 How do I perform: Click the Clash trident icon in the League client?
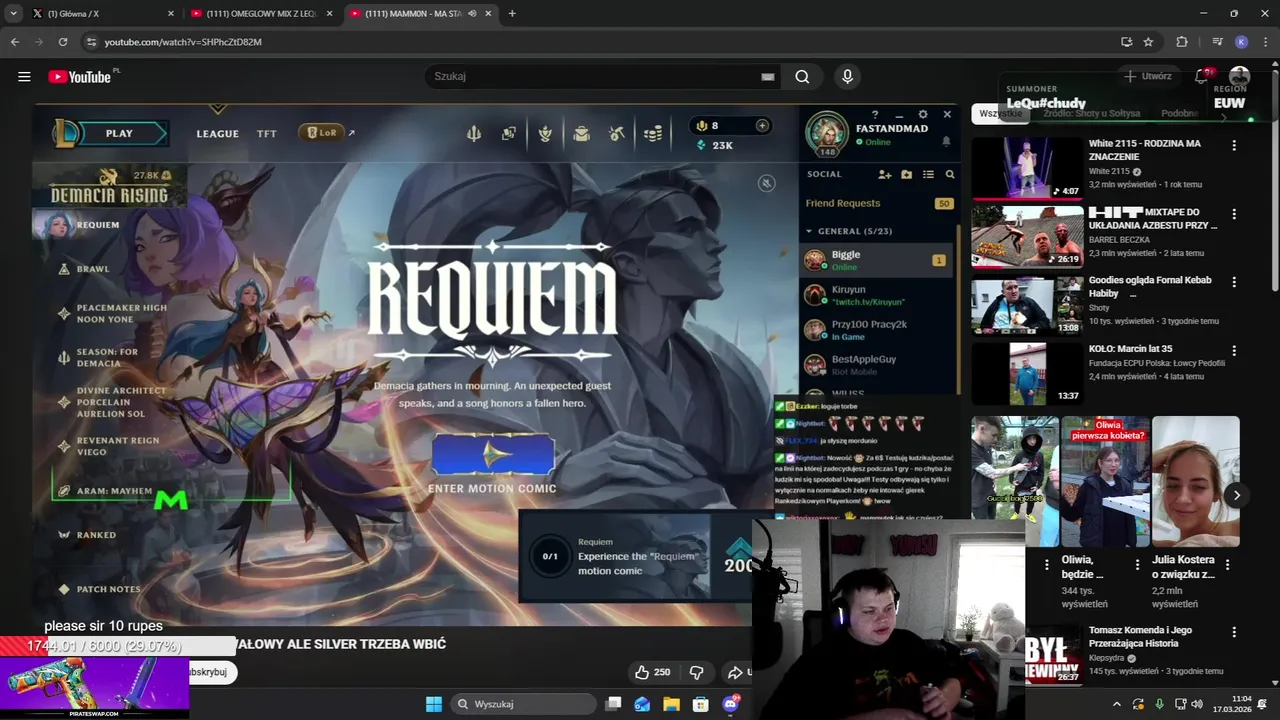tap(474, 133)
